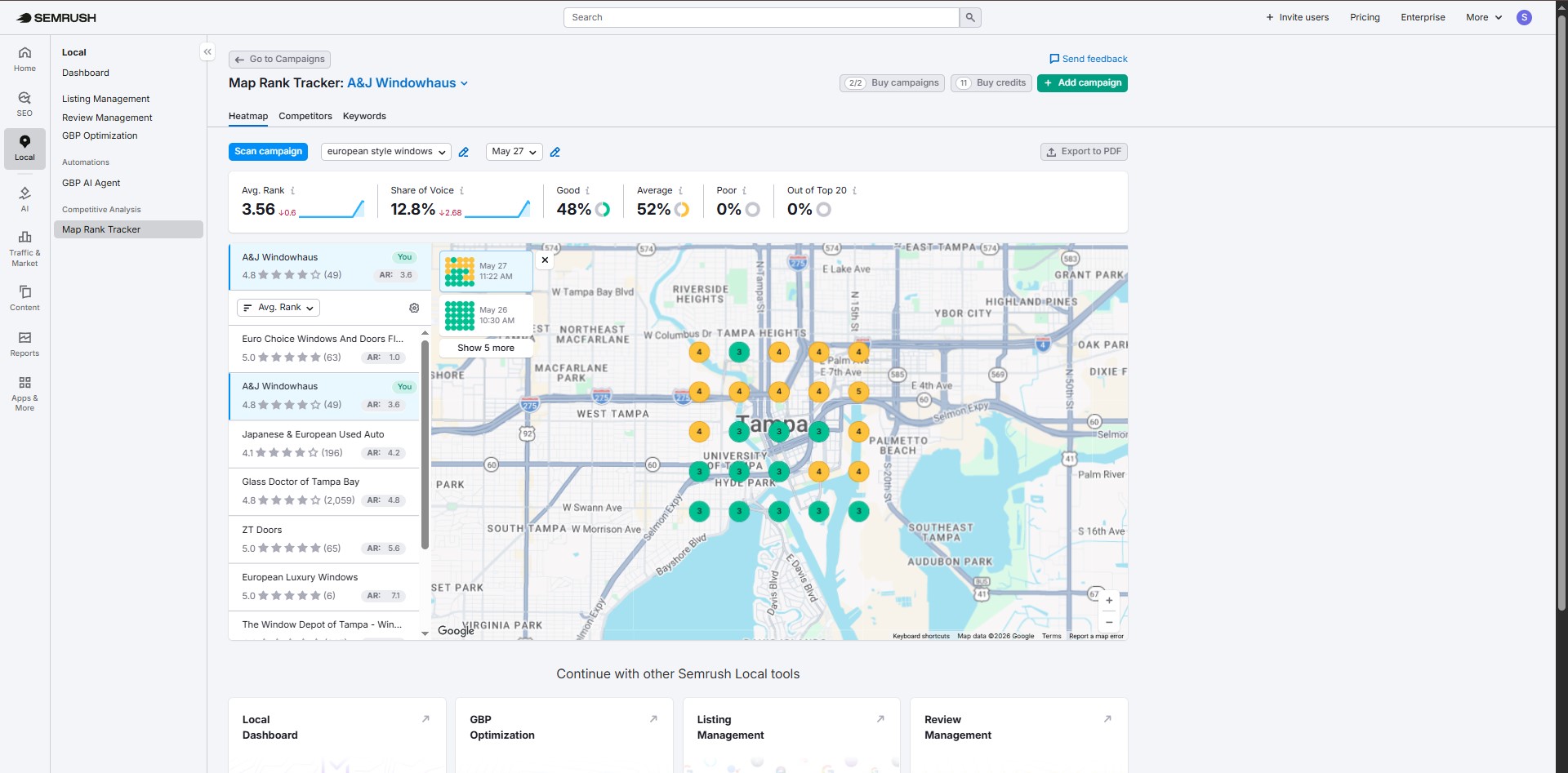1568x773 pixels.
Task: Open the Content section icon
Action: [x=24, y=297]
